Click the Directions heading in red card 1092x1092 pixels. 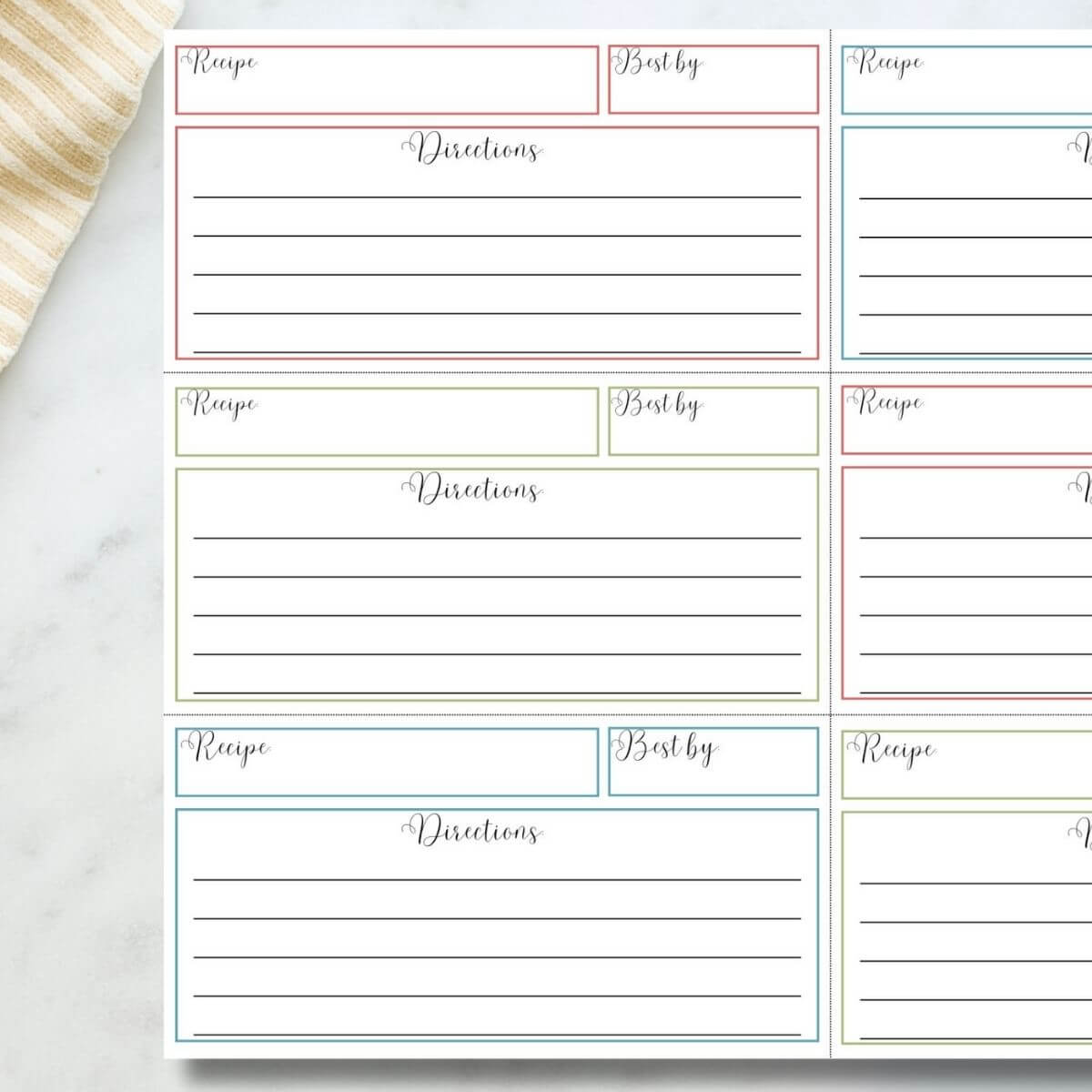(x=472, y=149)
